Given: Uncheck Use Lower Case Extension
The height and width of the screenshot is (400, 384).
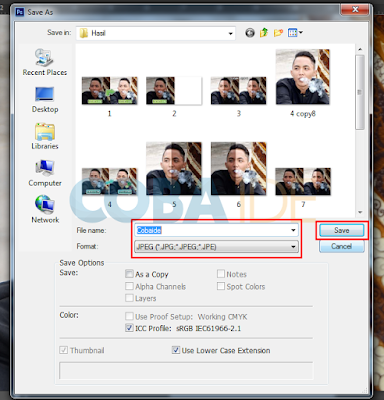Looking at the screenshot, I should (176, 350).
